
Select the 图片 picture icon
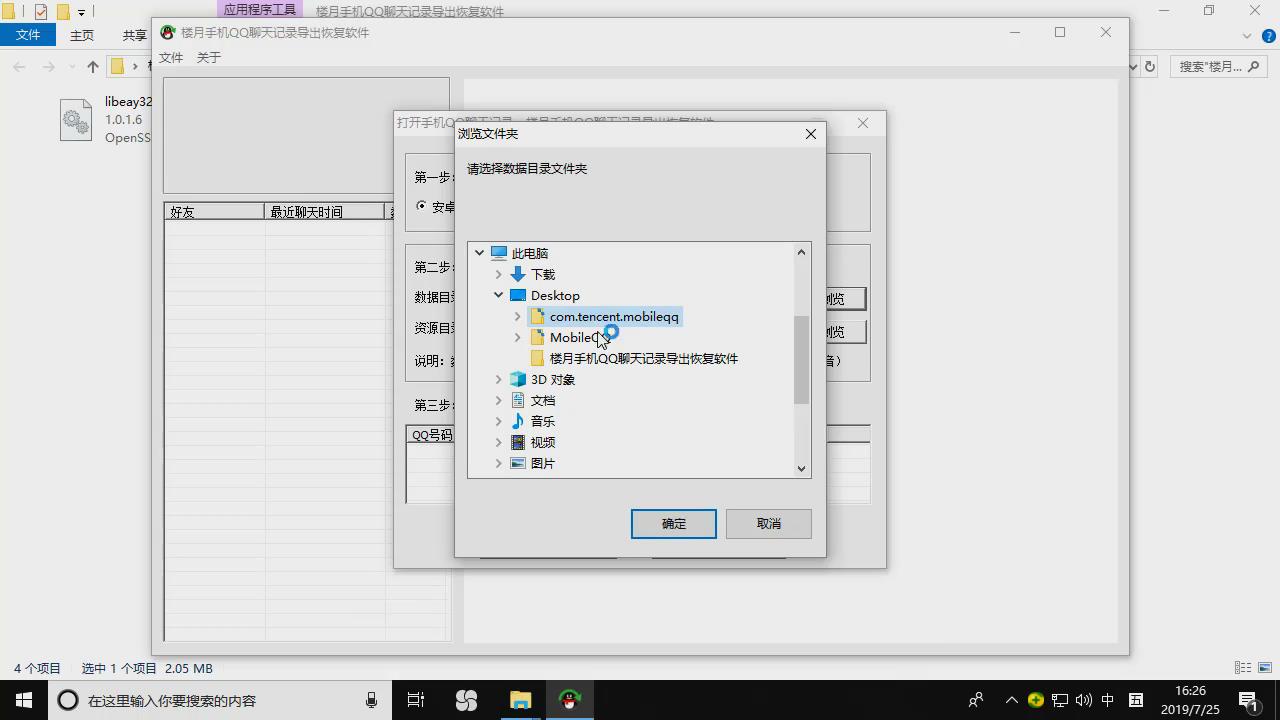point(518,463)
